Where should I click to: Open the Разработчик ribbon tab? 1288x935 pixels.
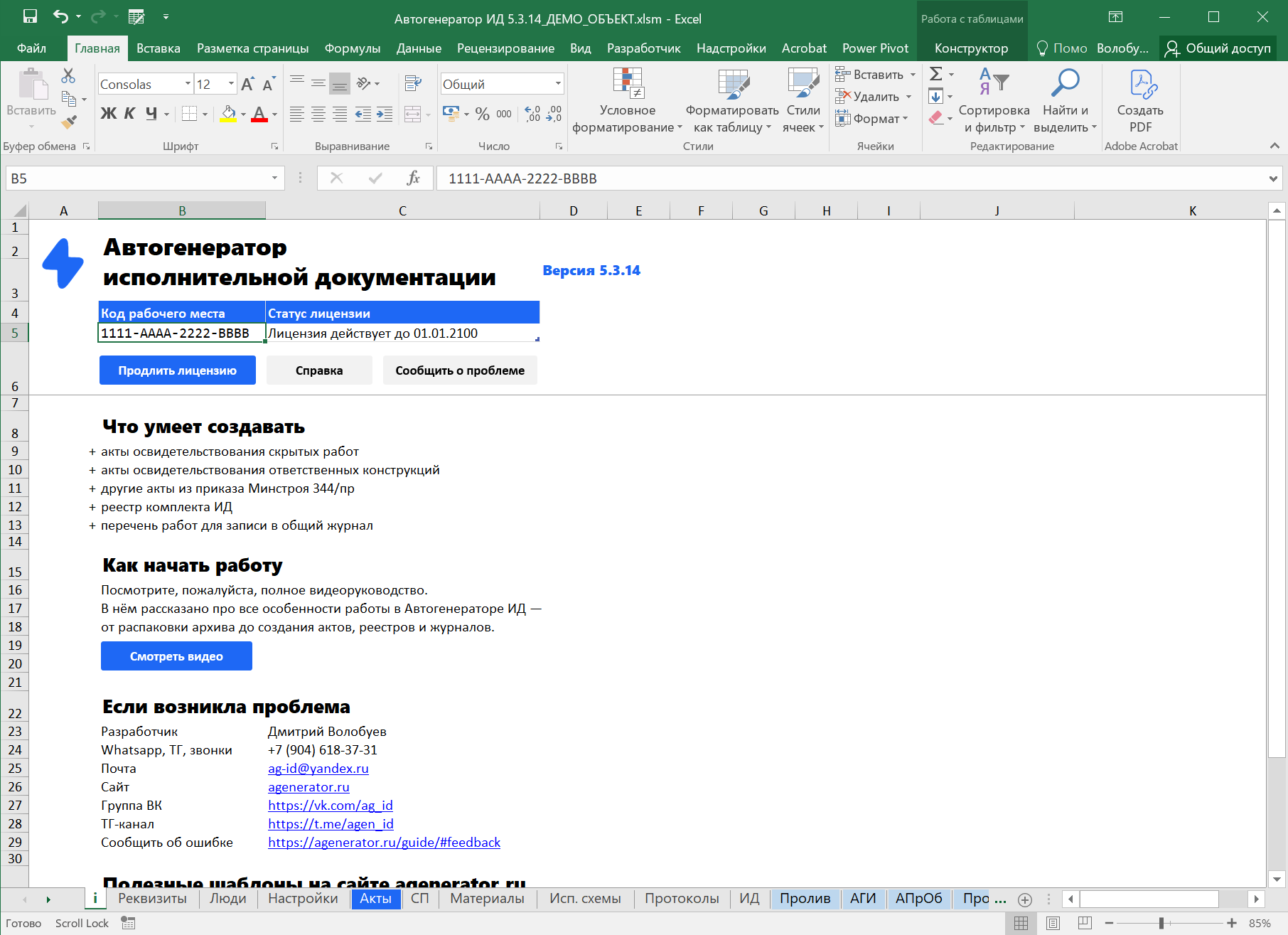643,48
